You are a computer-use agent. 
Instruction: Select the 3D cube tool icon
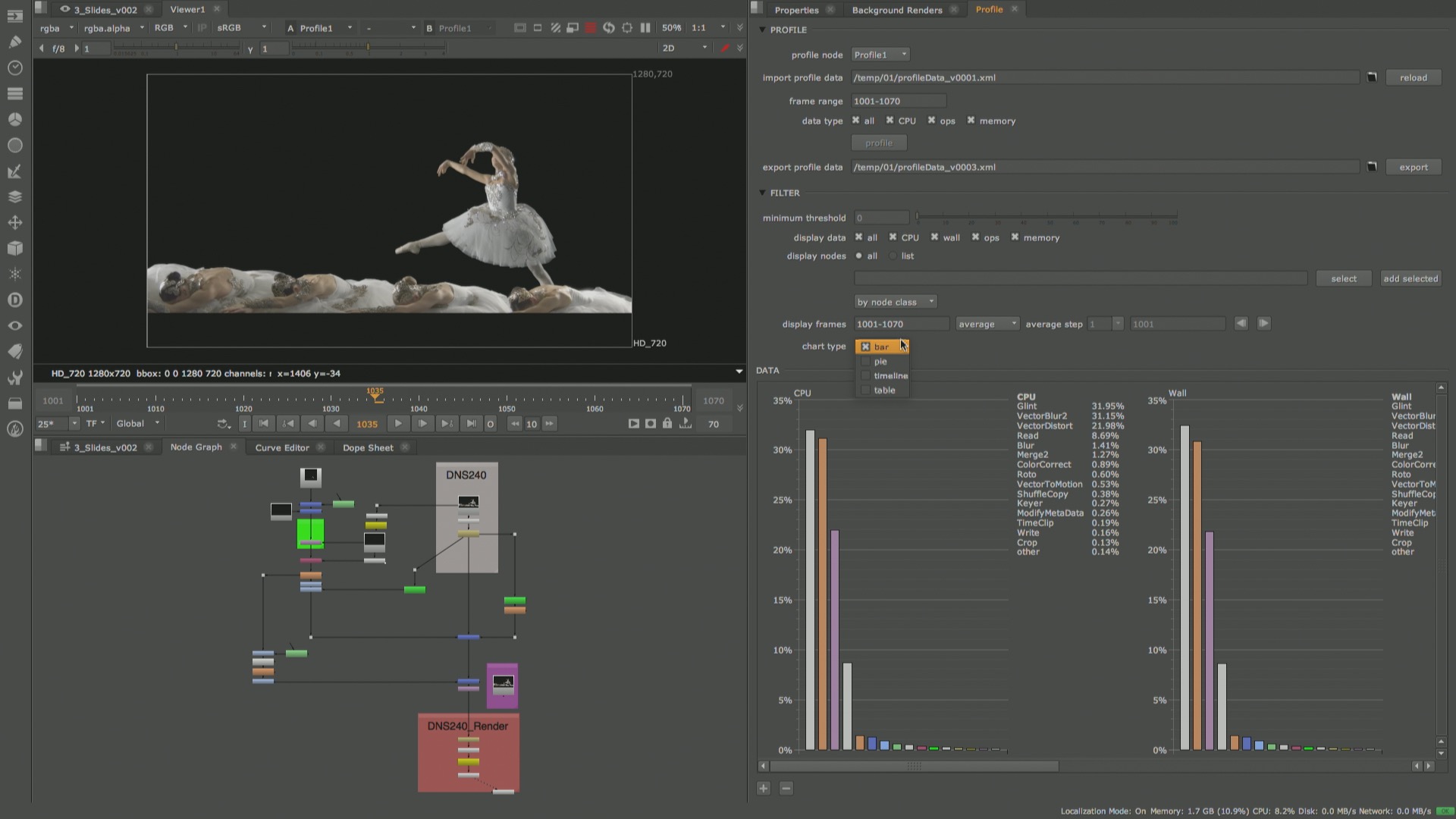pos(15,248)
